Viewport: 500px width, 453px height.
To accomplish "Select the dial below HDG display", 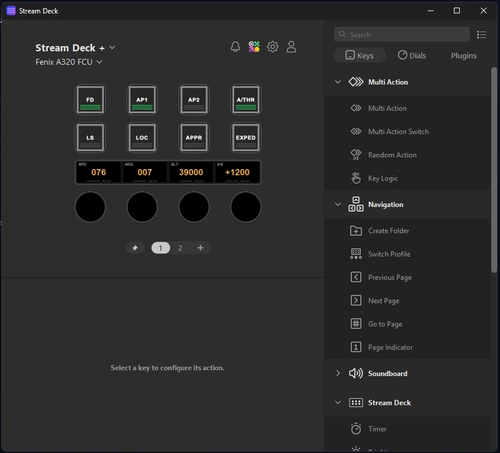I will pos(142,207).
